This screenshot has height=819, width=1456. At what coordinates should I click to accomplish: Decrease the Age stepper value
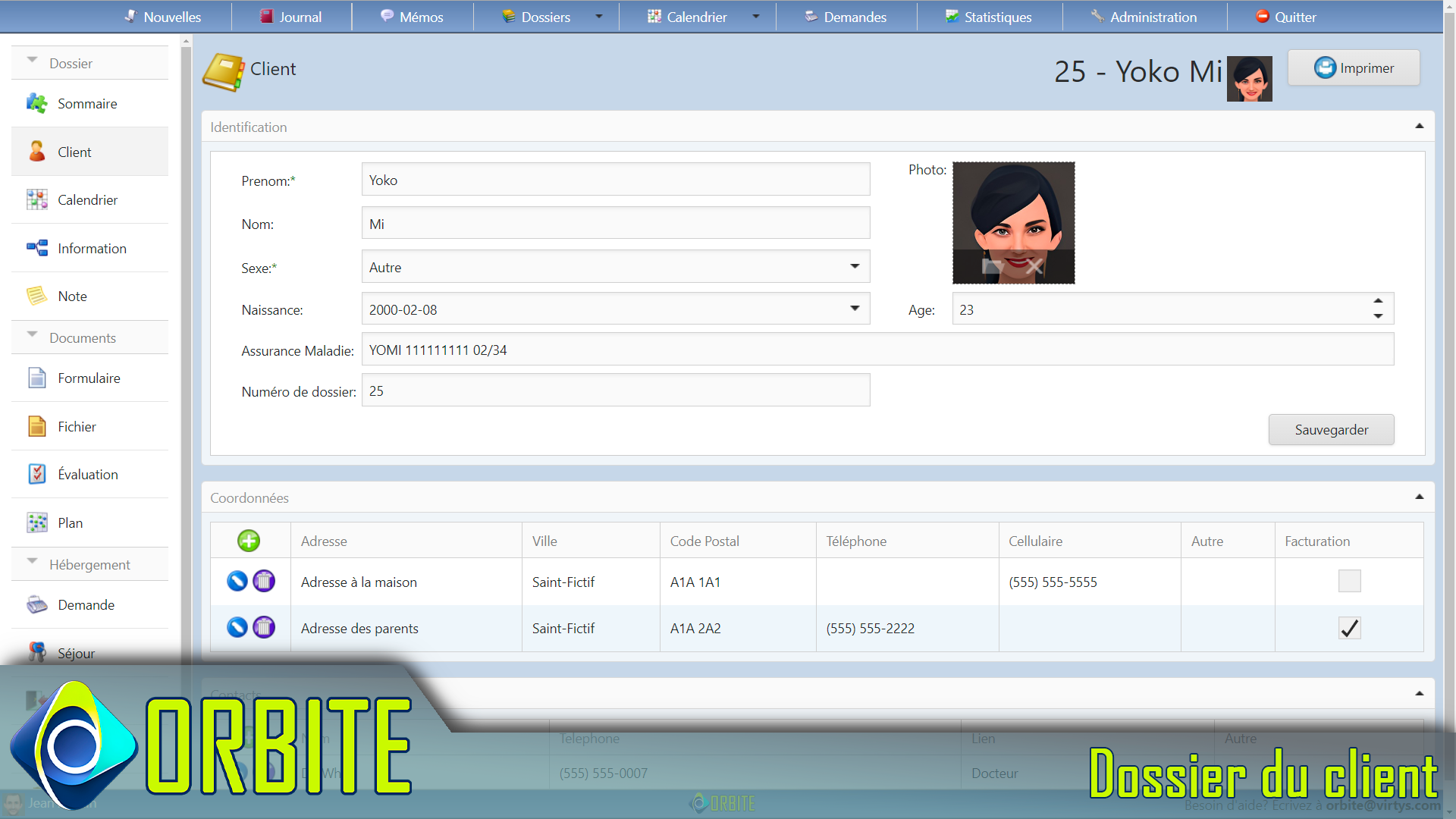tap(1378, 316)
